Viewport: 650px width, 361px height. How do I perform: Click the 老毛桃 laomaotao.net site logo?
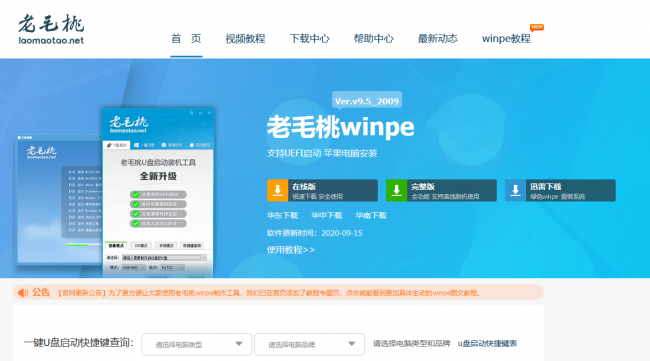pos(51,29)
